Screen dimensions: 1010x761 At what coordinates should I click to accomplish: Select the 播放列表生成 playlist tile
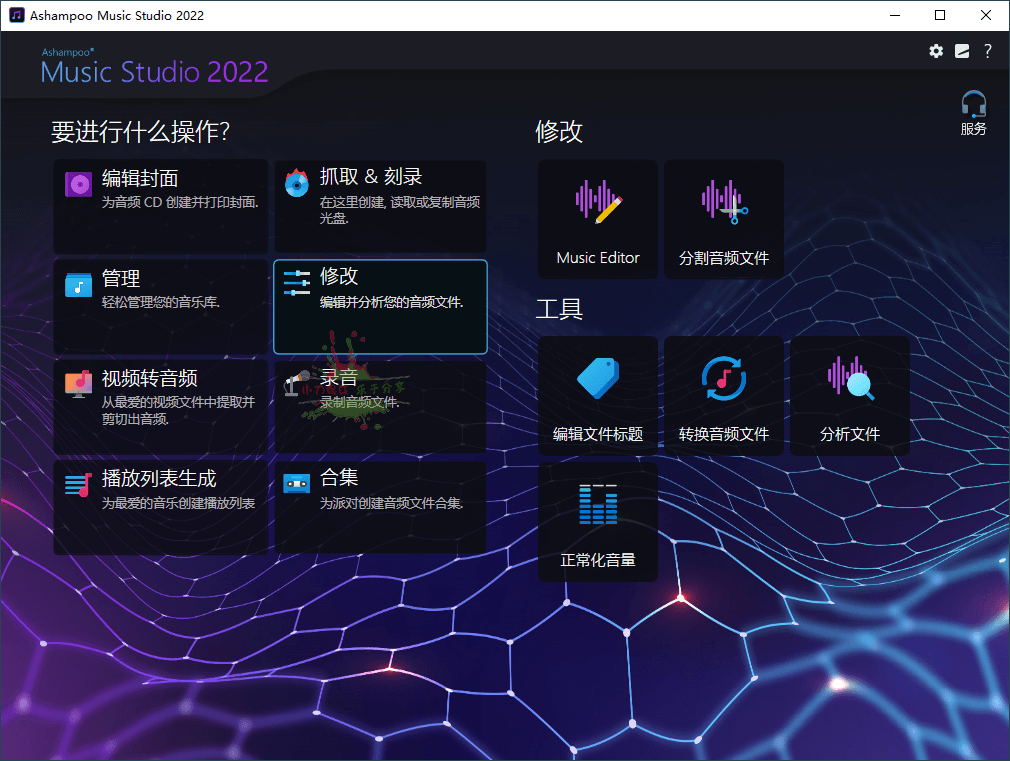pos(160,506)
